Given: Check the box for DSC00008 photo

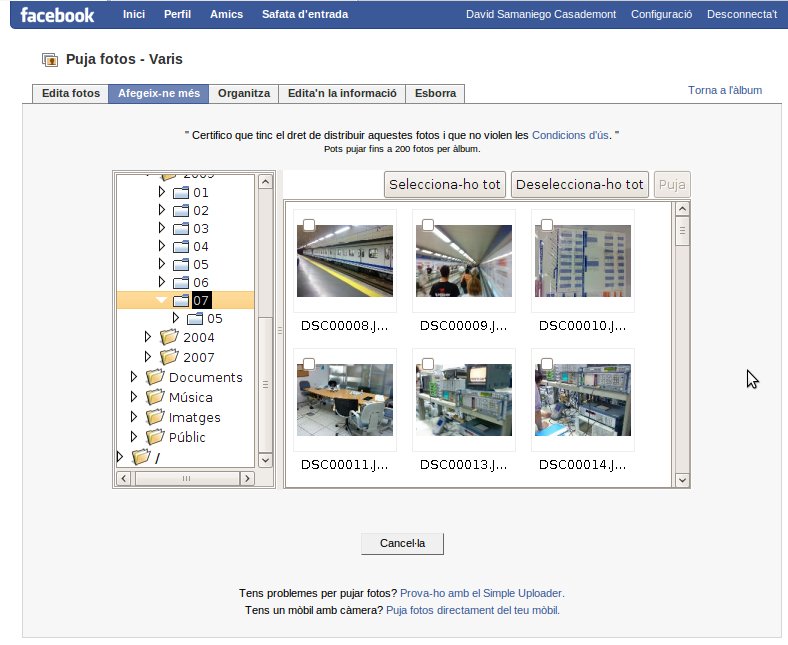Looking at the screenshot, I should [x=309, y=225].
